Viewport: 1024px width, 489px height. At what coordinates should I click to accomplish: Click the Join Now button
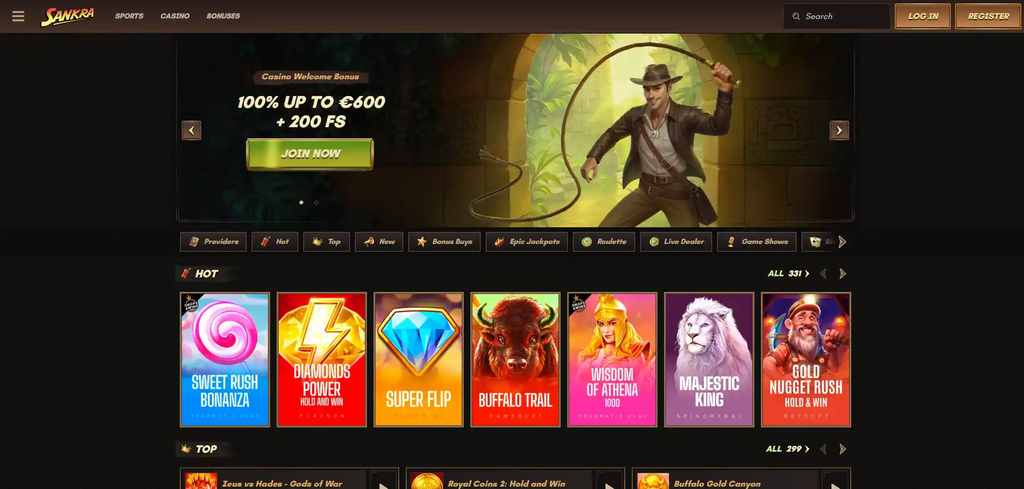point(310,154)
